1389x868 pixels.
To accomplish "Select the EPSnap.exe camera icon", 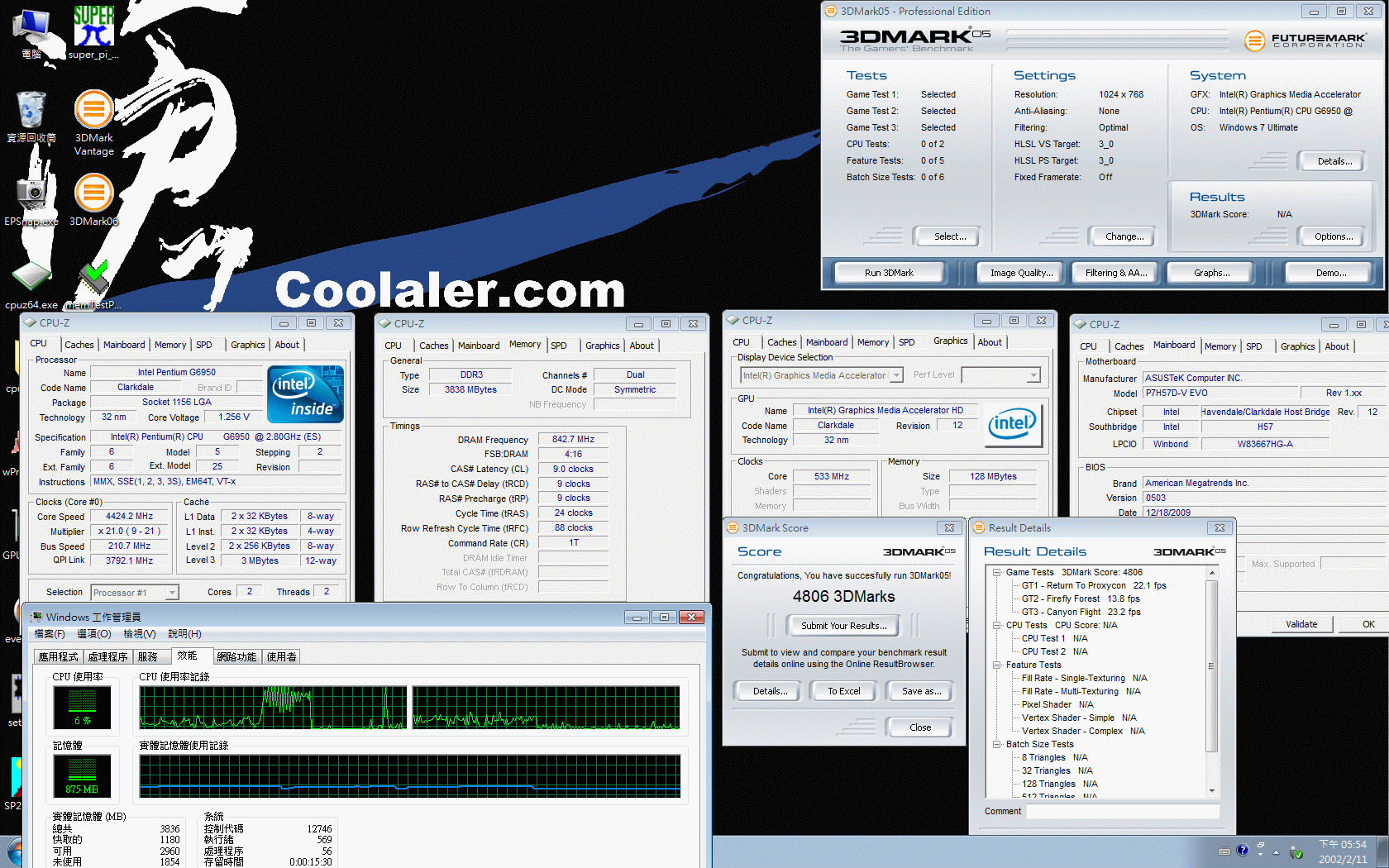I will [31, 199].
